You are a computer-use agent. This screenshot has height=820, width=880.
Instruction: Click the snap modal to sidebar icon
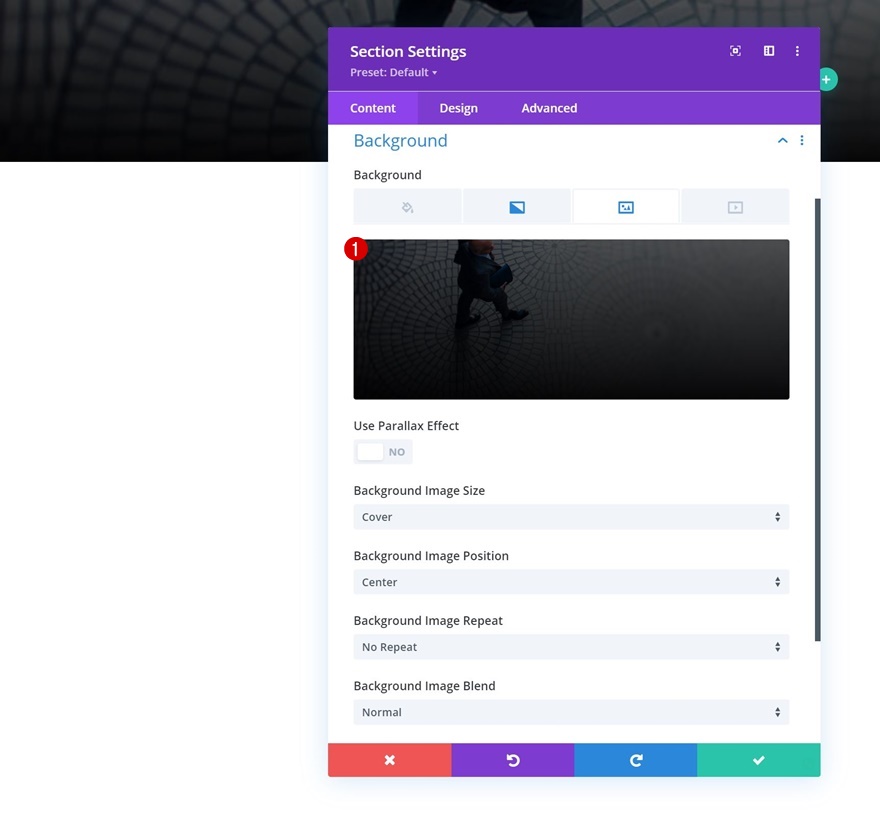click(769, 51)
